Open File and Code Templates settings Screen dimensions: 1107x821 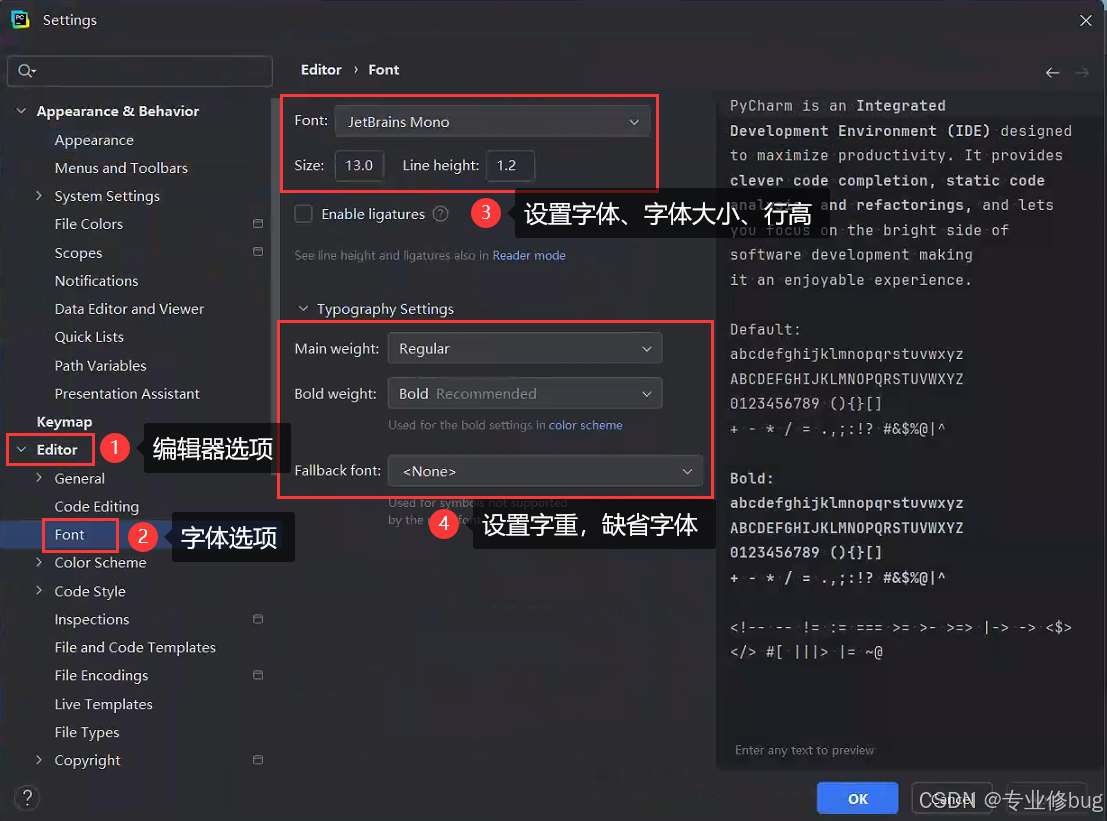click(135, 647)
